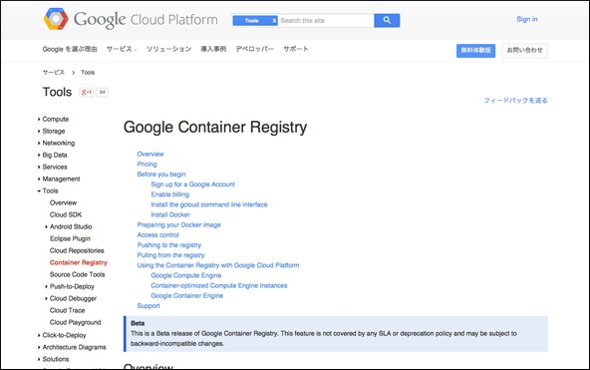This screenshot has width=590, height=370.
Task: Open Eclipse Plugin in sidebar
Action: (70, 239)
